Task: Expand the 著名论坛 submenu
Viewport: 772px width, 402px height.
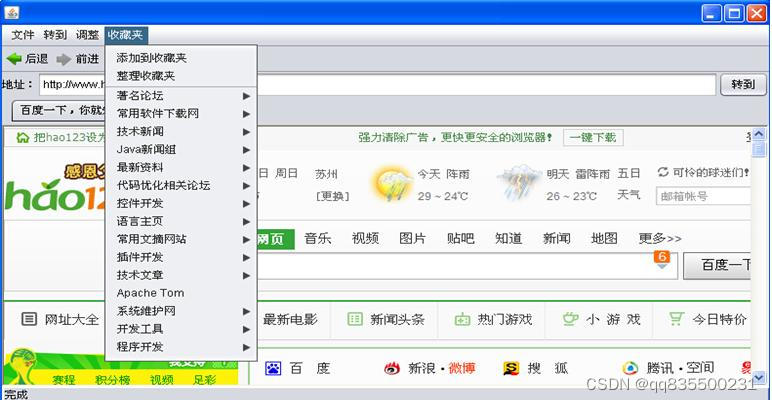Action: (181, 96)
